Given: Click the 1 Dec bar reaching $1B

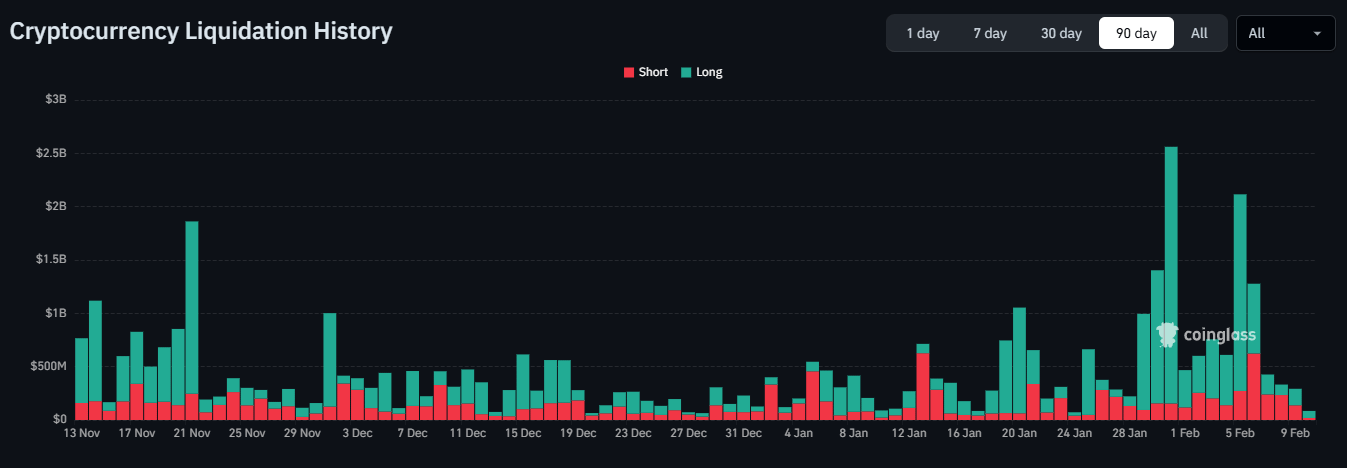Looking at the screenshot, I should pyautogui.click(x=330, y=360).
